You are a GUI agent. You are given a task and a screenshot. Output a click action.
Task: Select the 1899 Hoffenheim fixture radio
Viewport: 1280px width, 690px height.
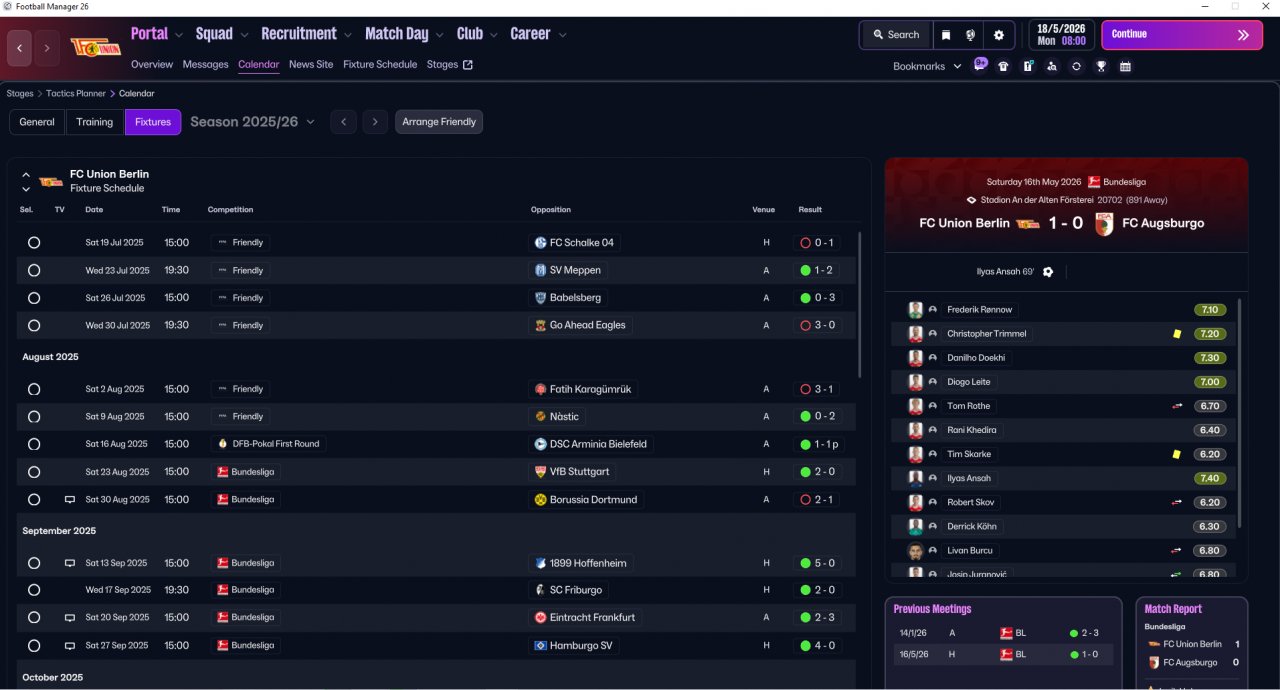(x=34, y=563)
